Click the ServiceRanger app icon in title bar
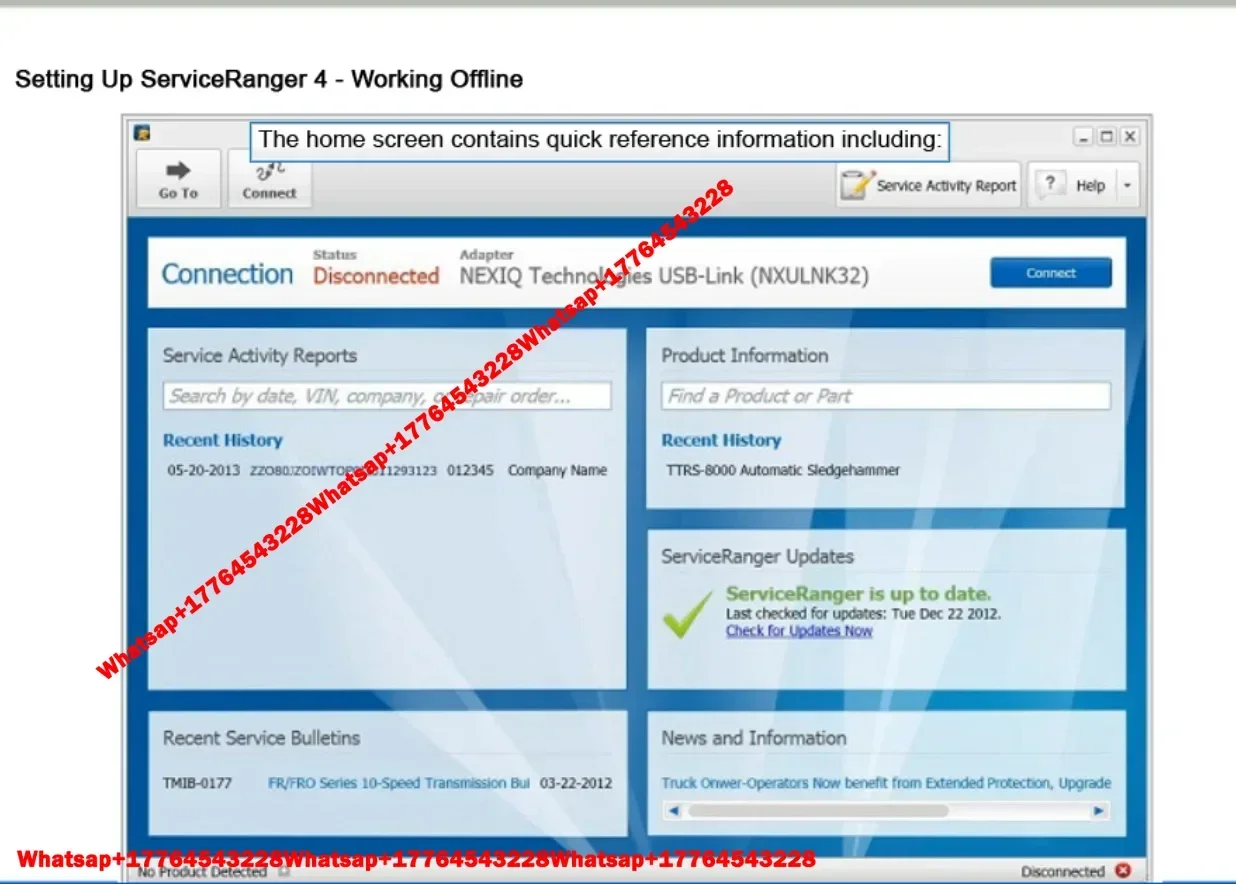The image size is (1236, 884). pyautogui.click(x=143, y=134)
